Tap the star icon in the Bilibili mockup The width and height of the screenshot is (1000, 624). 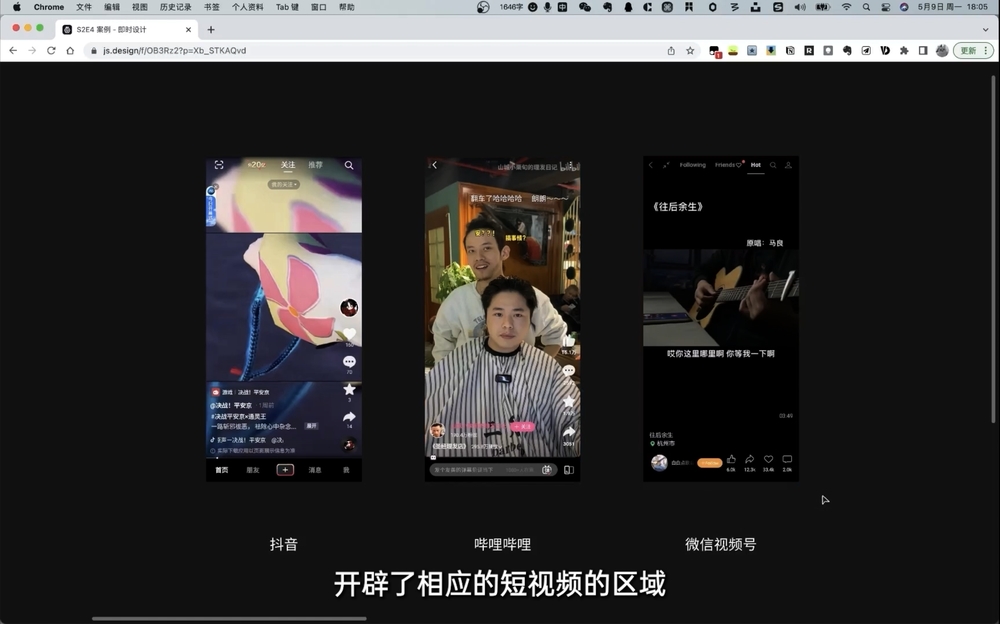pos(569,401)
